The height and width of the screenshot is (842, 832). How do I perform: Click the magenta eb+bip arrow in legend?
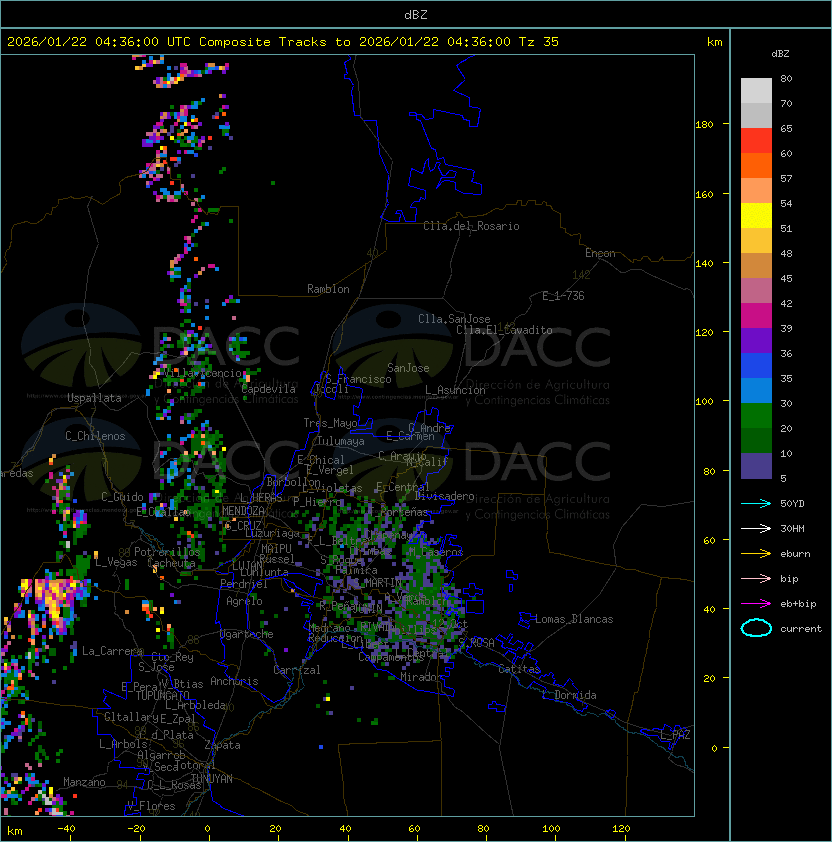756,604
